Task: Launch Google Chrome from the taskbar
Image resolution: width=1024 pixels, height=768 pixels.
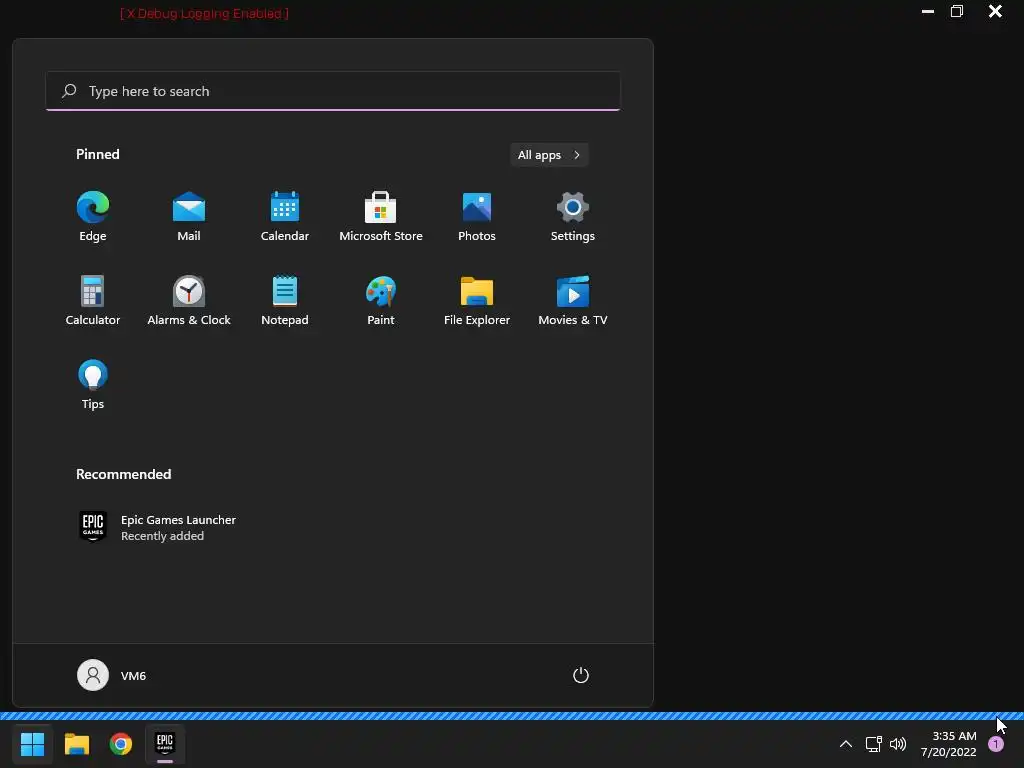Action: pos(121,744)
